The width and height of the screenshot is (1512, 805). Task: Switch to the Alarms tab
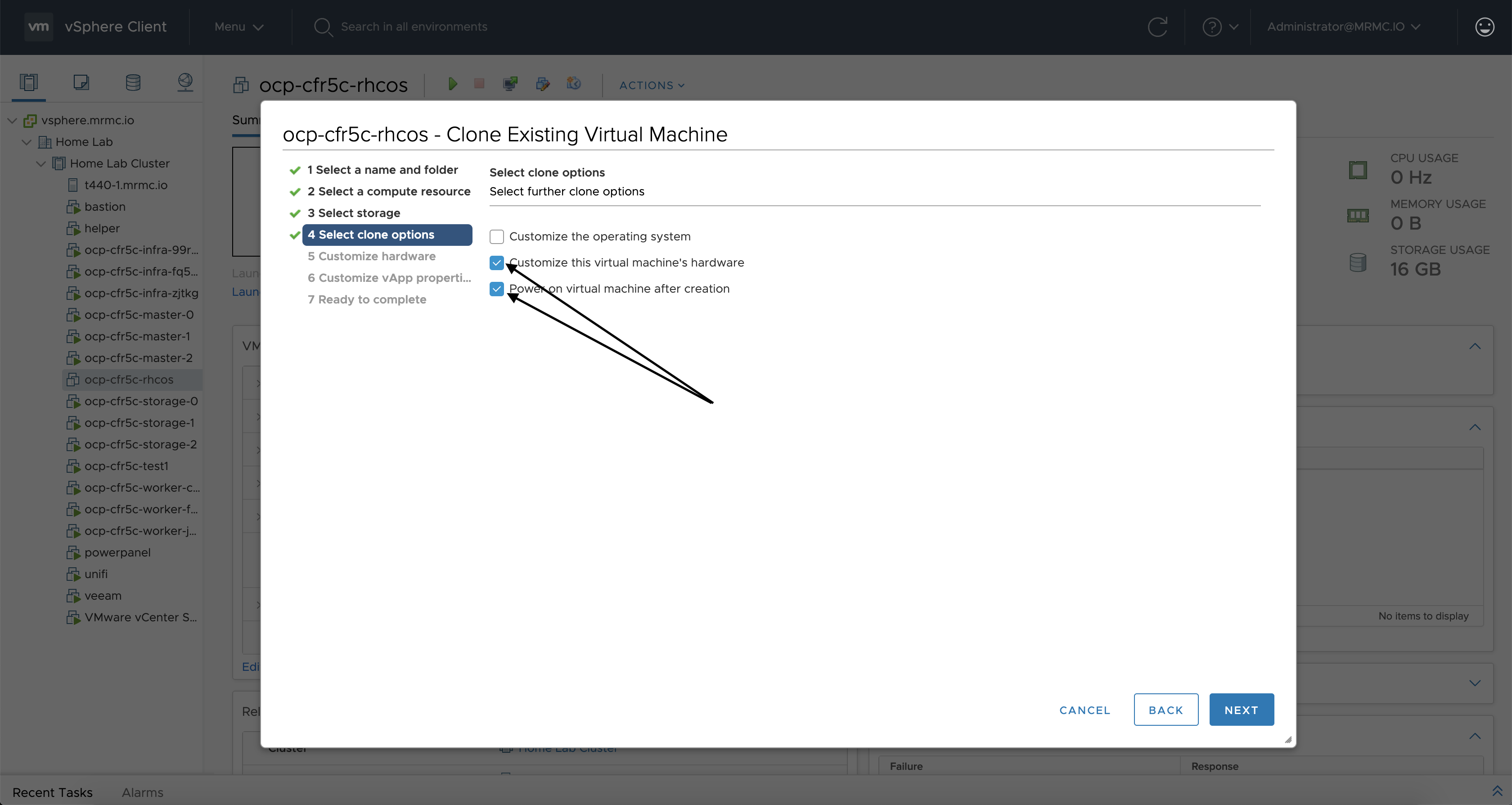[142, 792]
